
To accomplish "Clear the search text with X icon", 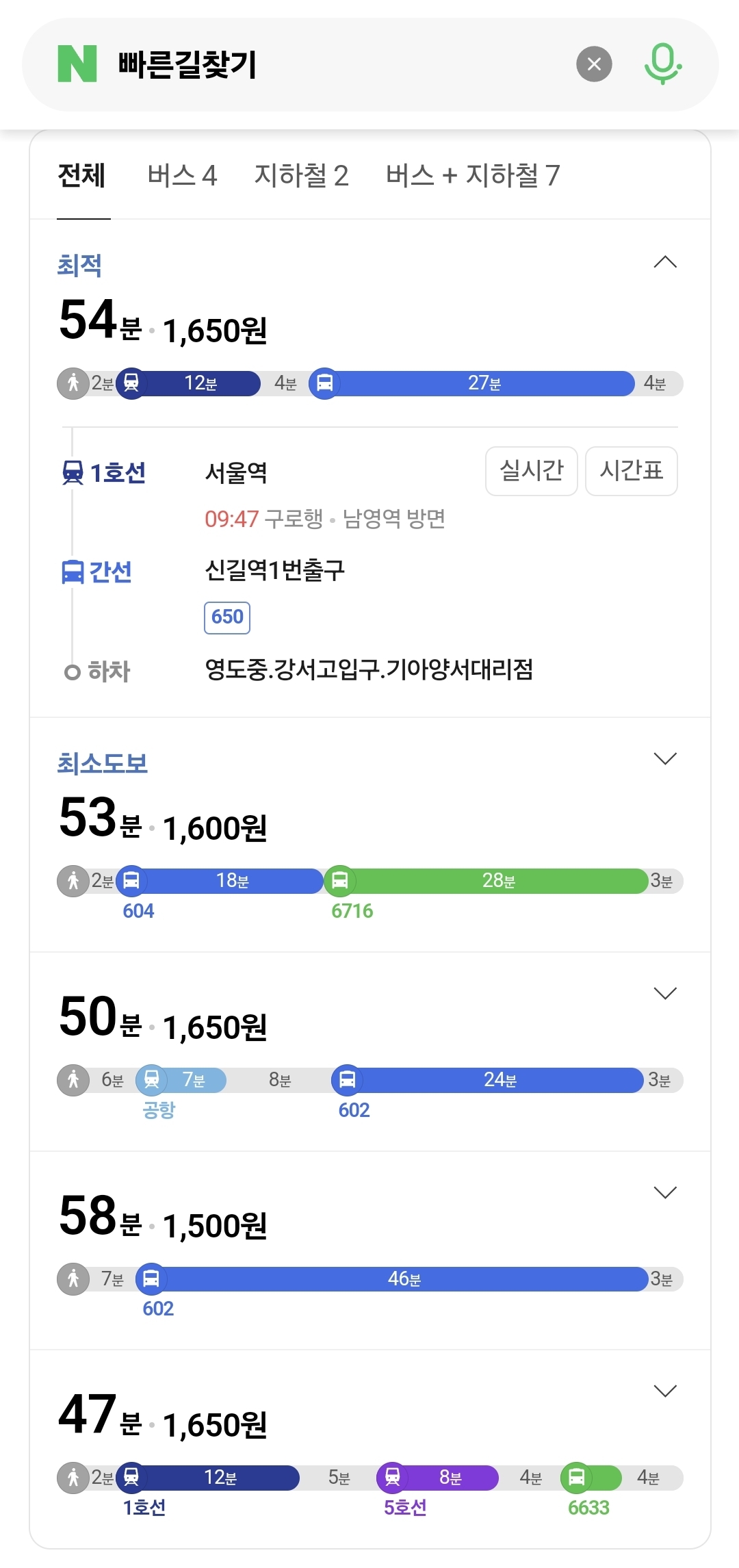I will click(594, 64).
